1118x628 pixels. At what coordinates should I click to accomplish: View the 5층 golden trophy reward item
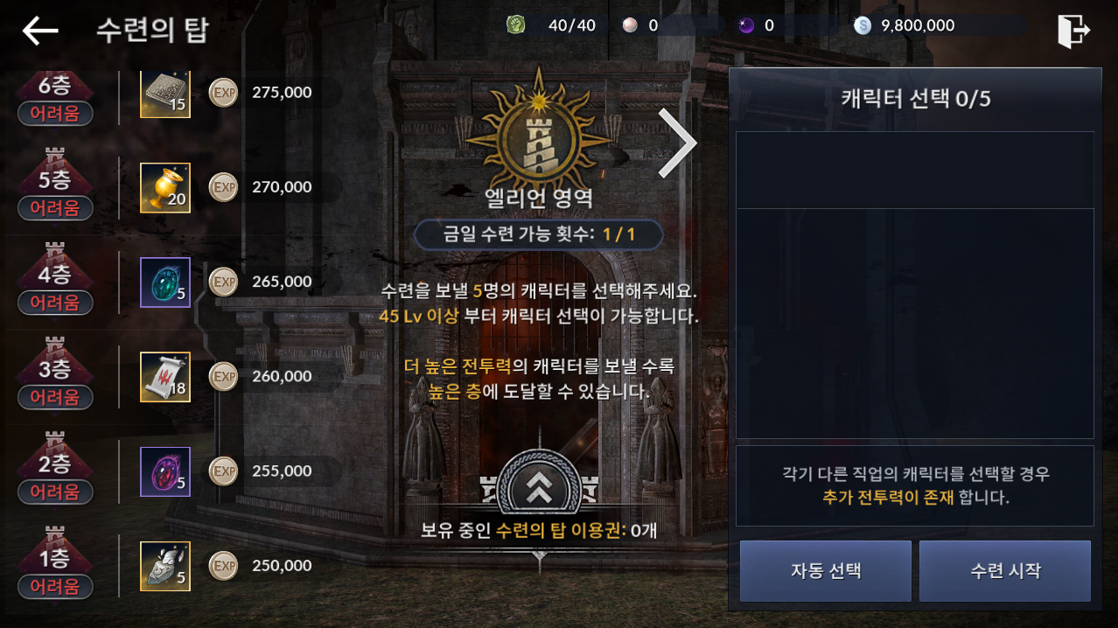(165, 187)
